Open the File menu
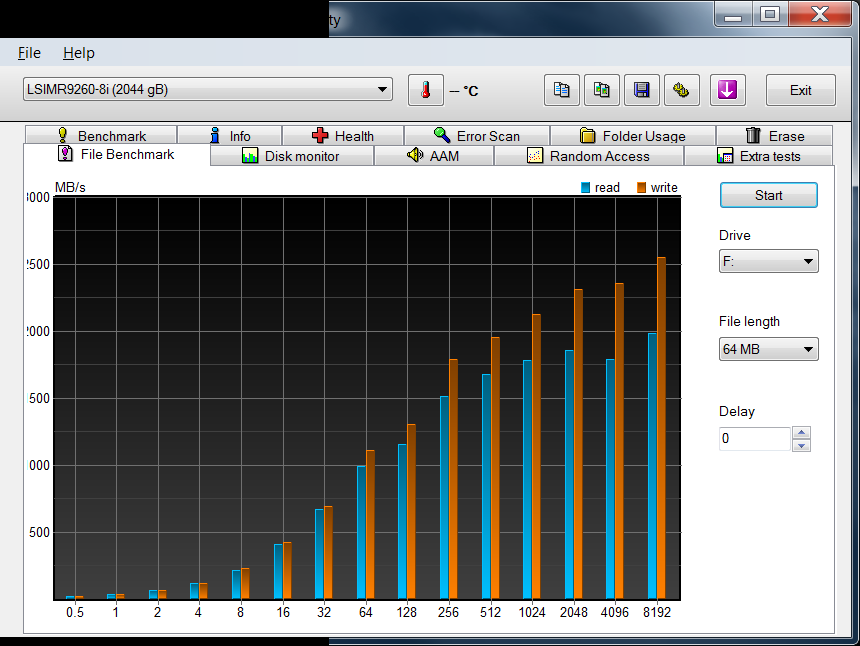This screenshot has height=646, width=860. pyautogui.click(x=29, y=53)
